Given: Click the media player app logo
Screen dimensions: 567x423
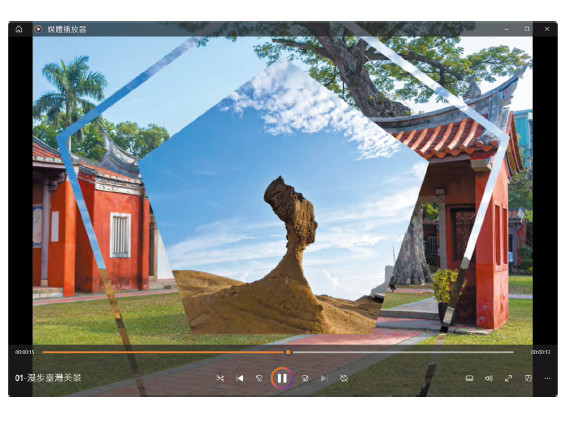Looking at the screenshot, I should [x=38, y=29].
